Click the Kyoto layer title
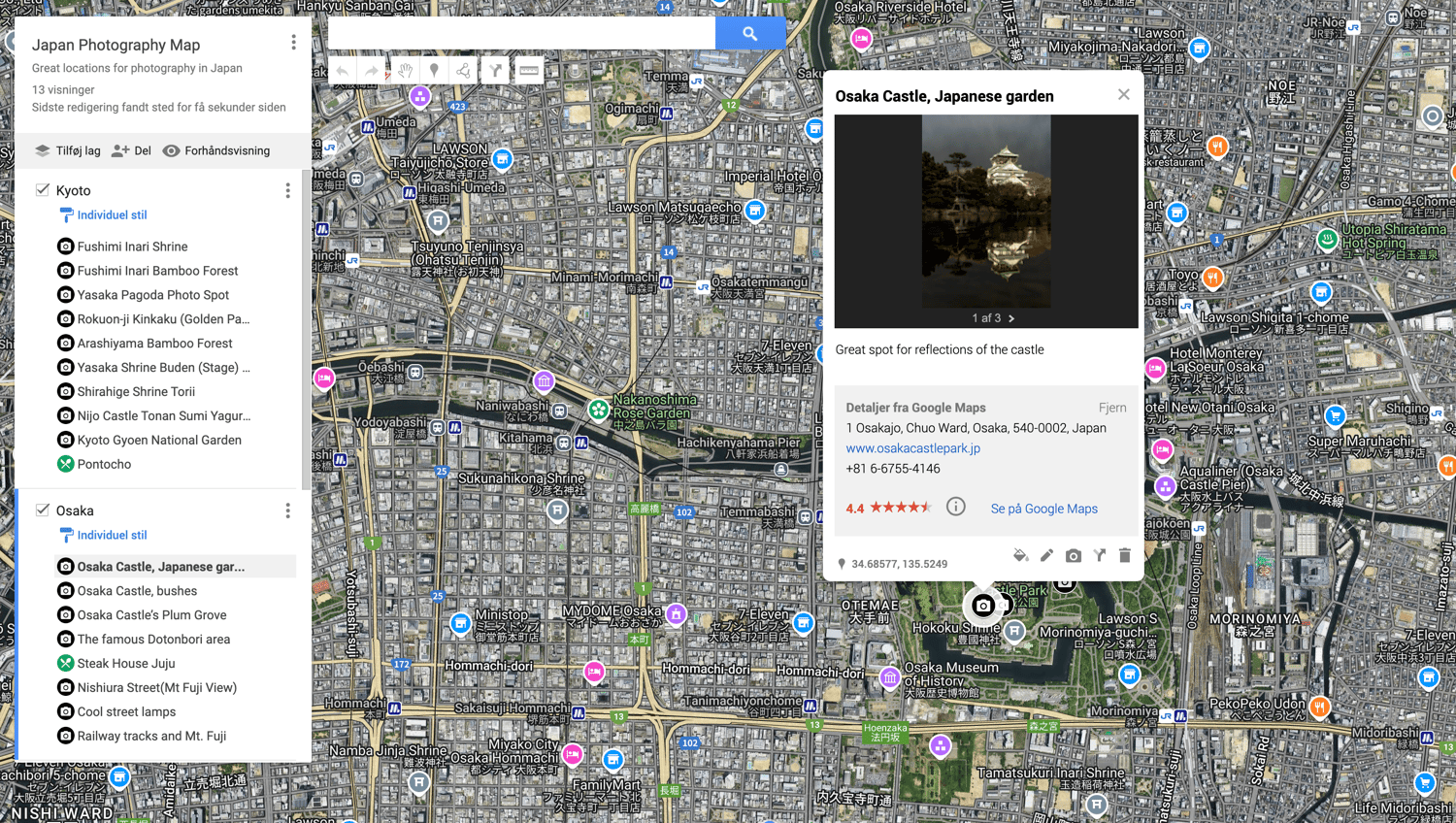1456x823 pixels. coord(73,190)
